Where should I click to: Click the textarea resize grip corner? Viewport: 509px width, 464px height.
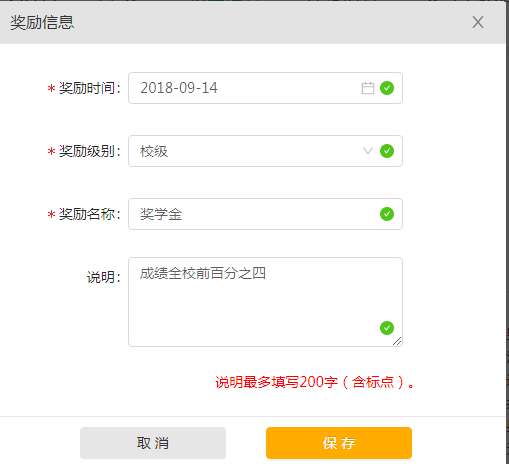397,341
